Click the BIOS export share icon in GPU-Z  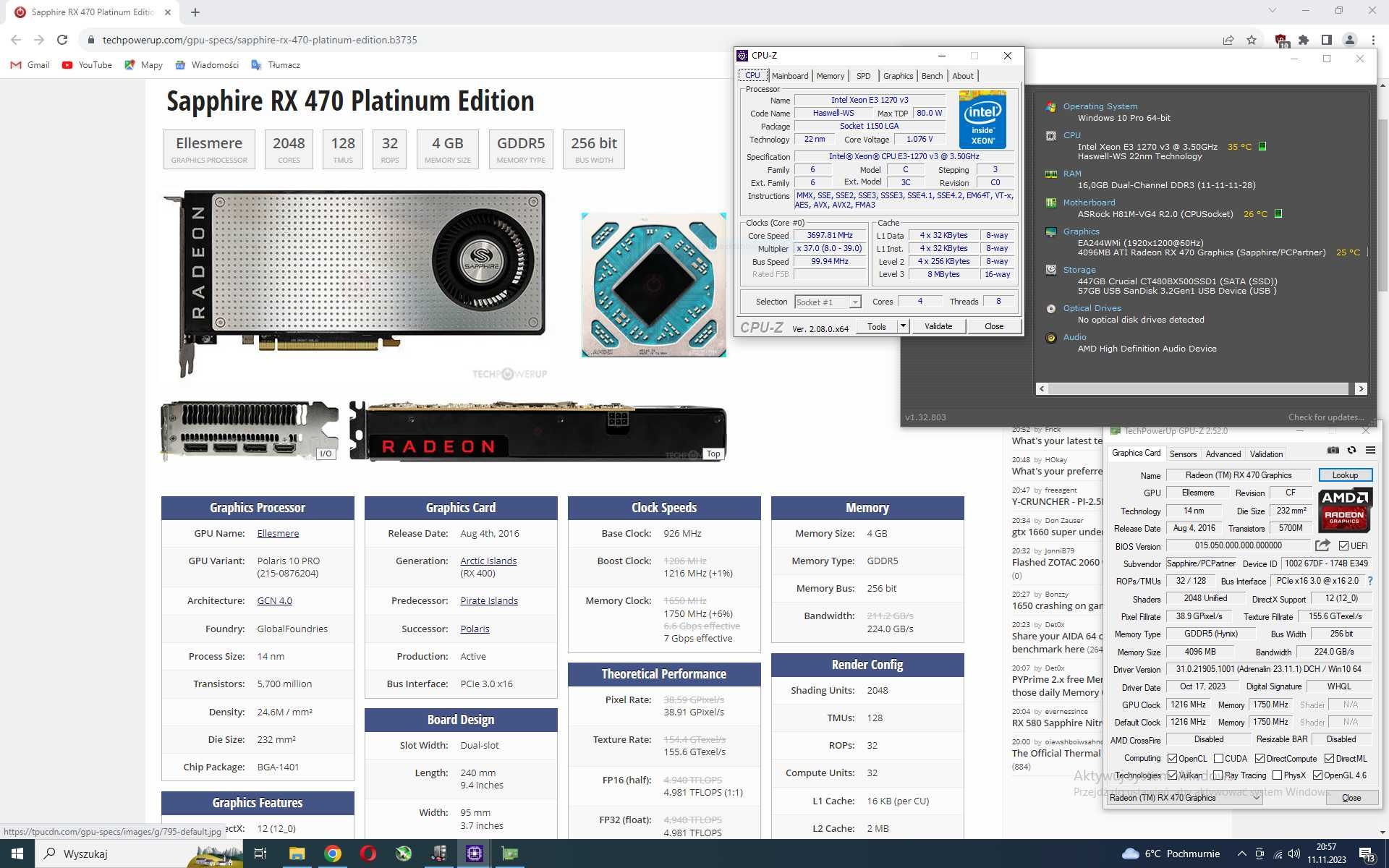(1322, 545)
